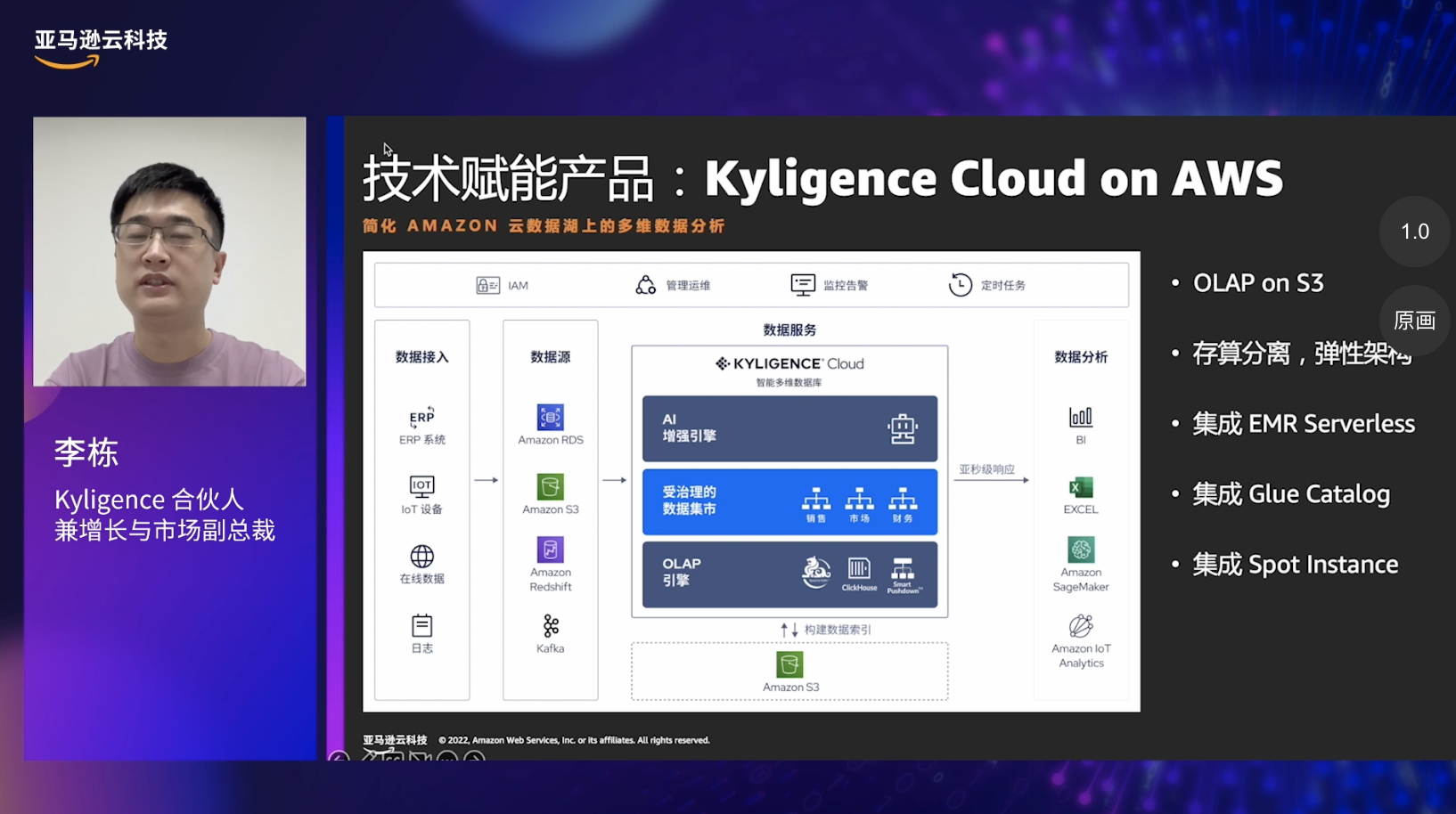The image size is (1456, 814).
Task: Click the OLAP 引擎 label
Action: (682, 572)
